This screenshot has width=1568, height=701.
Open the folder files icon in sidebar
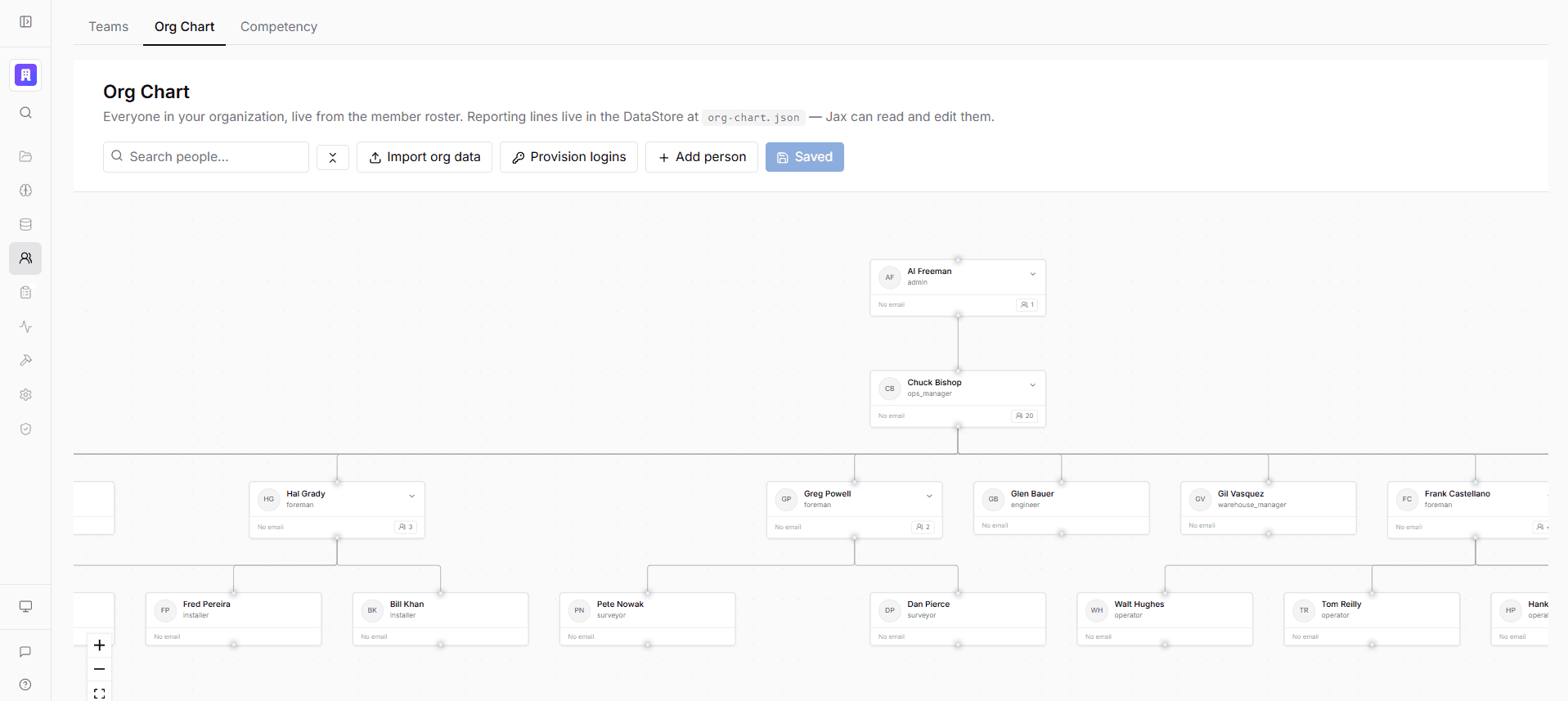(25, 156)
